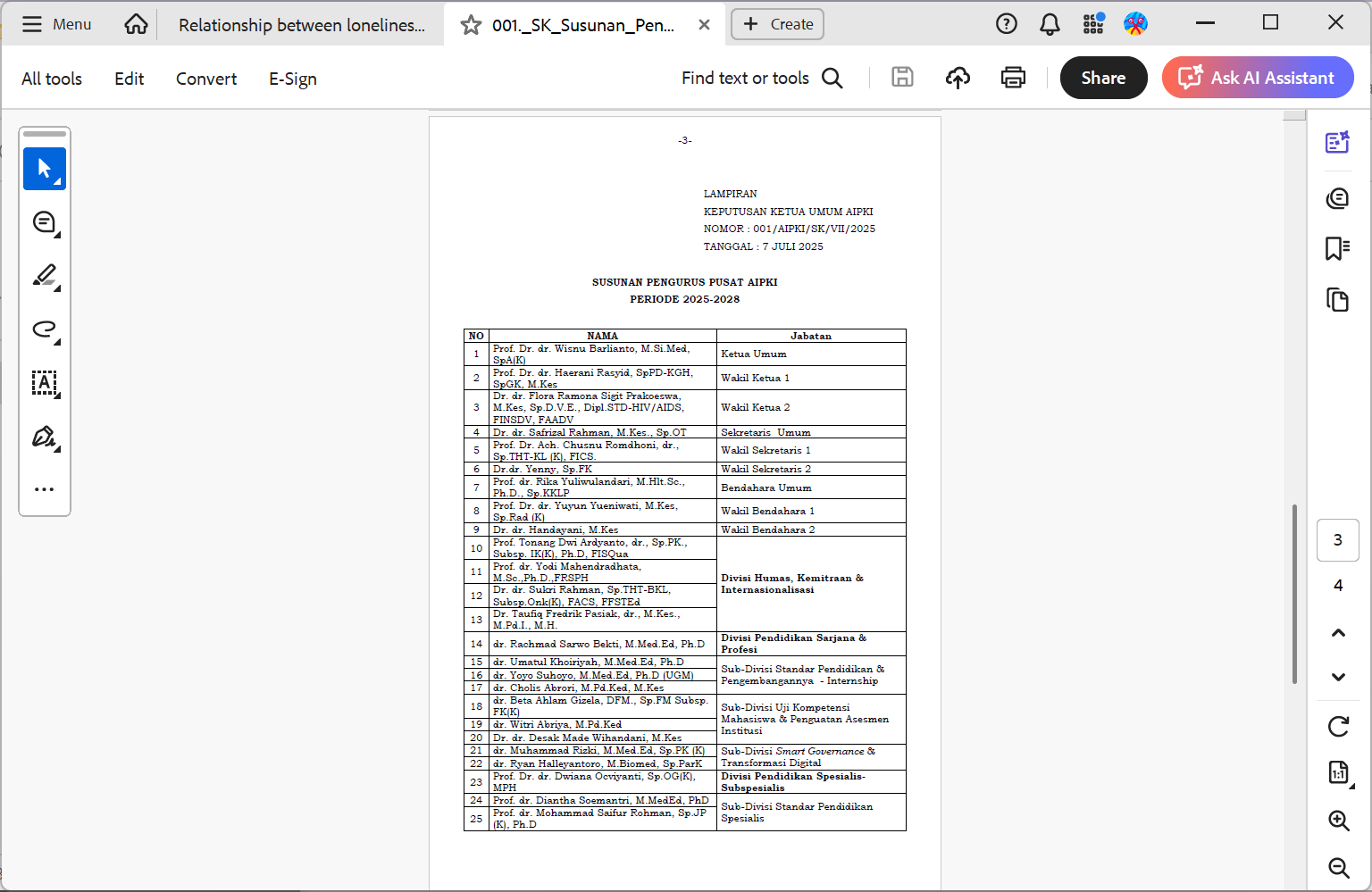
Task: Close the 001._SK_Susunan_Pen tab
Action: [704, 24]
